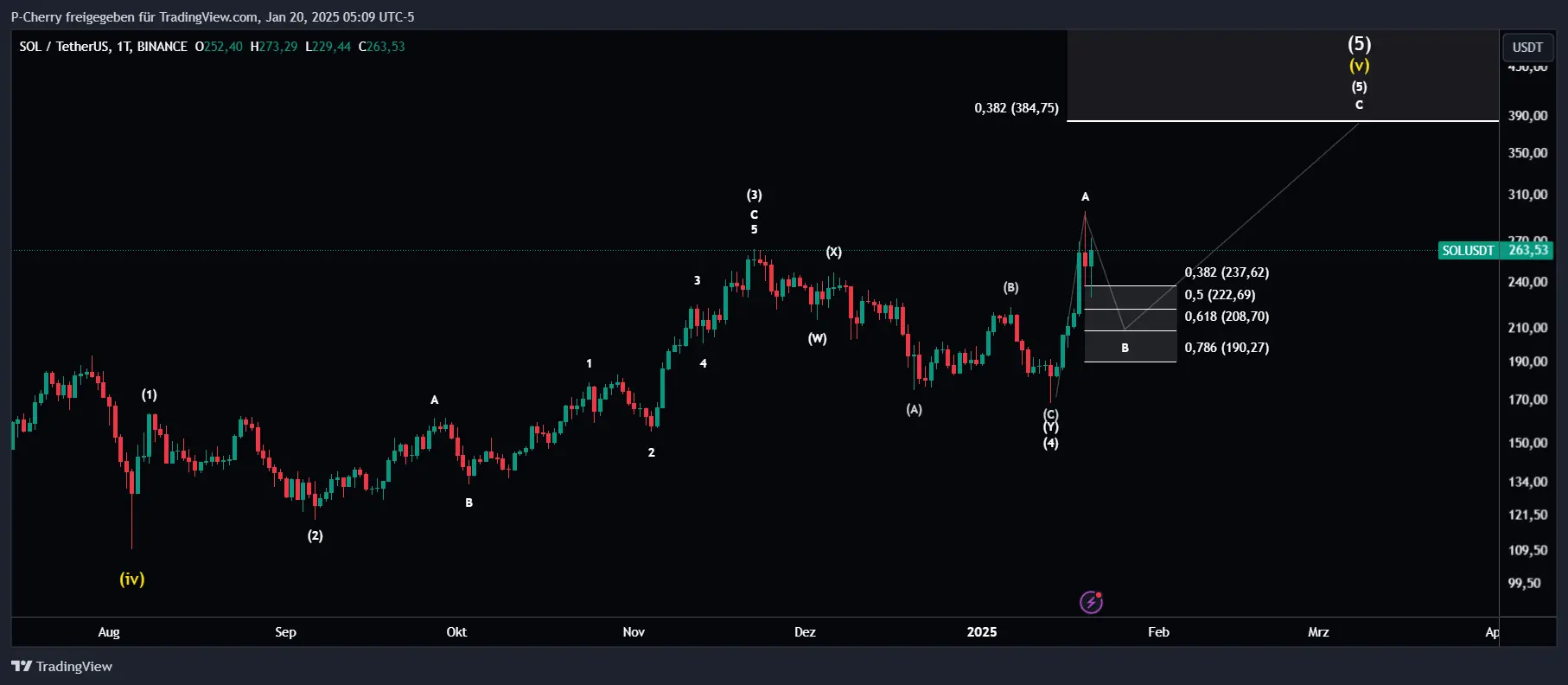Click Nov on the time axis
This screenshot has height=685, width=1568.
click(x=634, y=632)
